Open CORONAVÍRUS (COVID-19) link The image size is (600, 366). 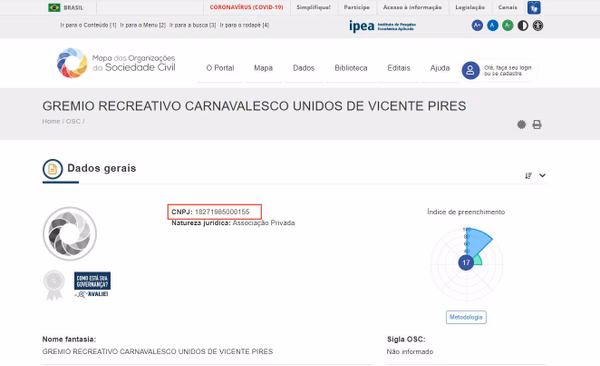pos(246,7)
